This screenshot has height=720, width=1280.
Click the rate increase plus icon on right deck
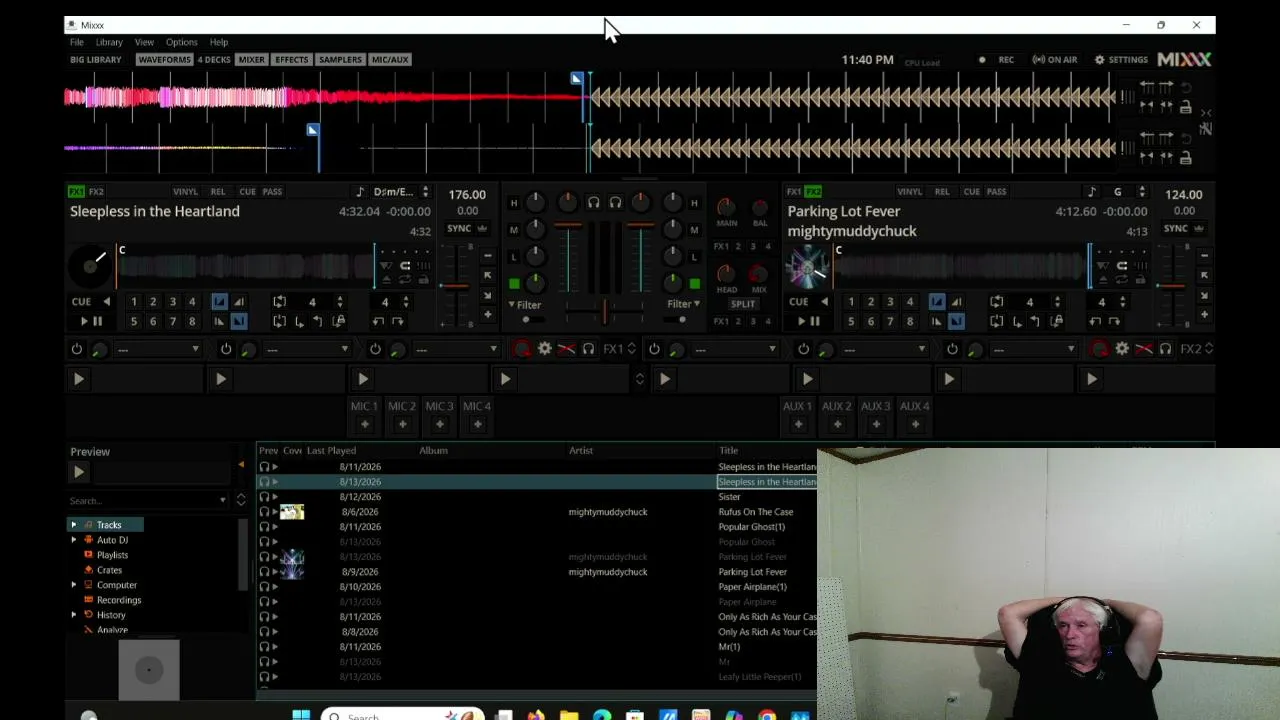[x=1205, y=315]
